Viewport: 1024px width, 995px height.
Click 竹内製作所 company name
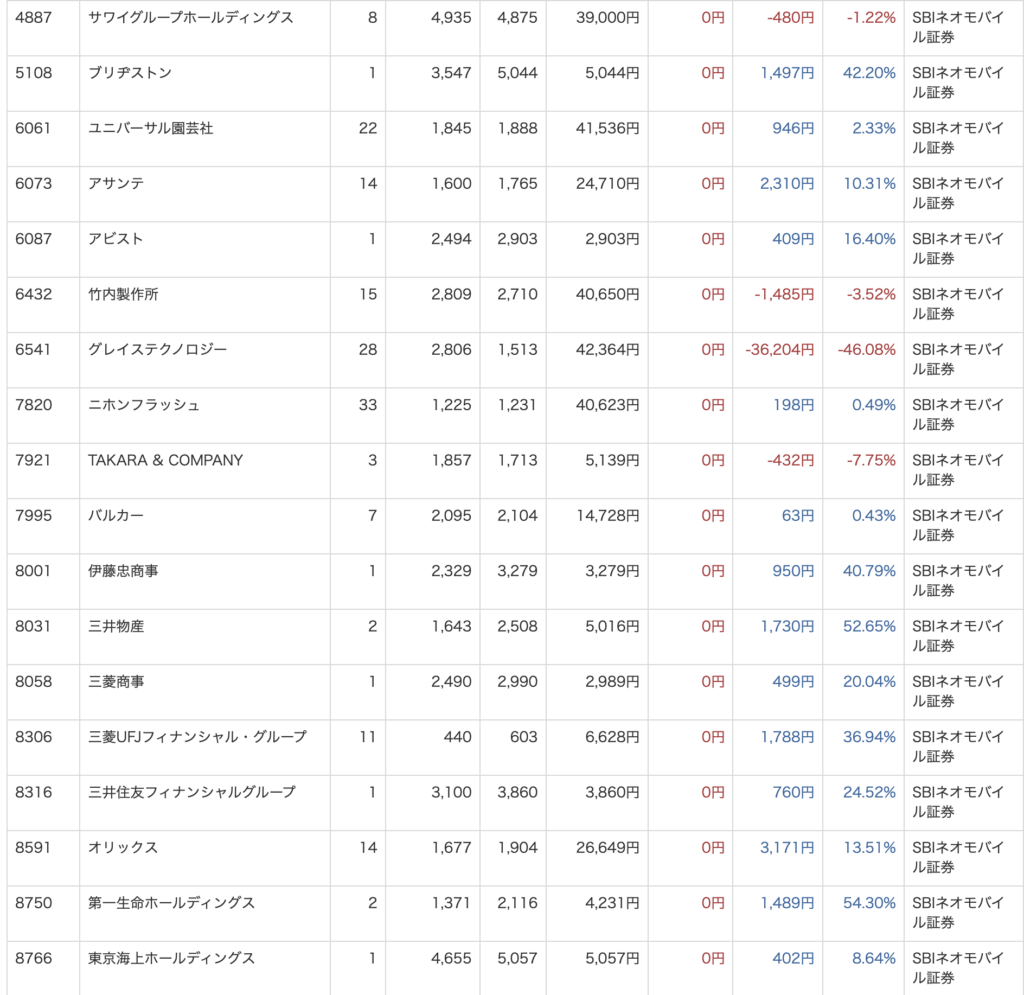coord(123,294)
